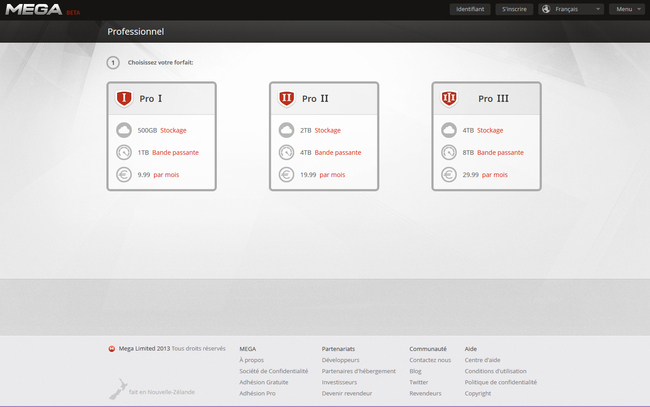Screen dimensions: 650x407
Task: Open the Développeurs link
Action: 340,360
